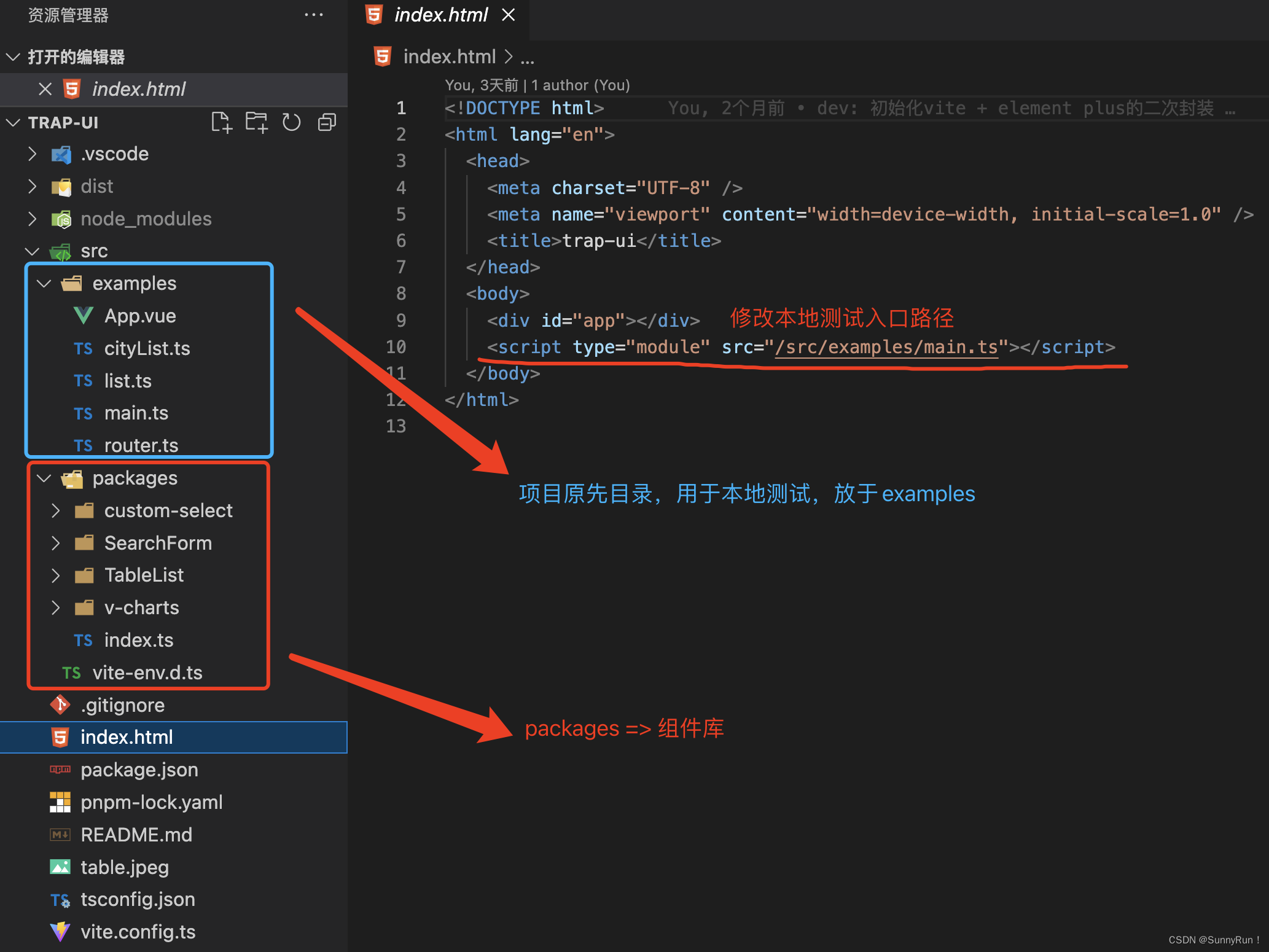Click the VS Code folder icon beside .vscode
Viewport: 1269px width, 952px height.
60,154
